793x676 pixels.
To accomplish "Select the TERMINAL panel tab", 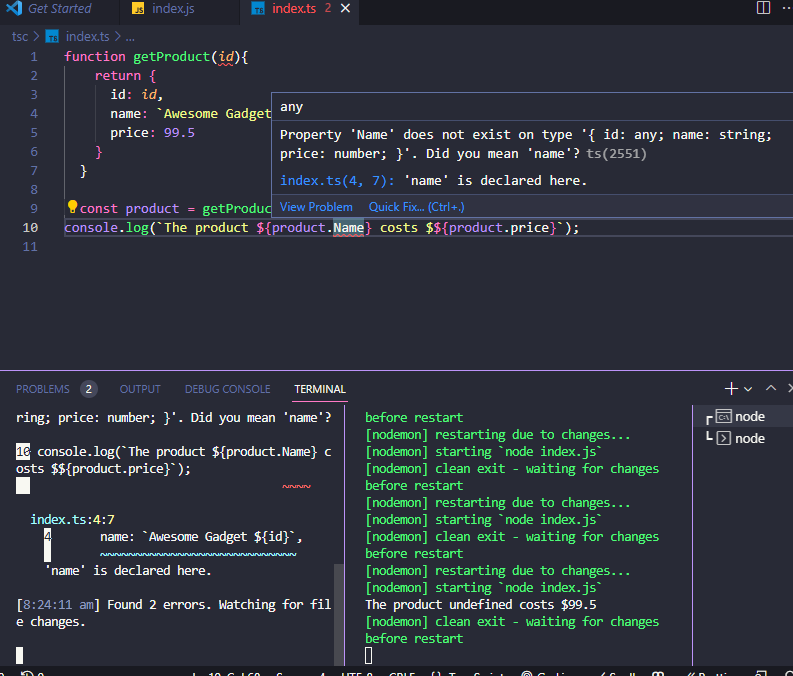I will [x=320, y=389].
